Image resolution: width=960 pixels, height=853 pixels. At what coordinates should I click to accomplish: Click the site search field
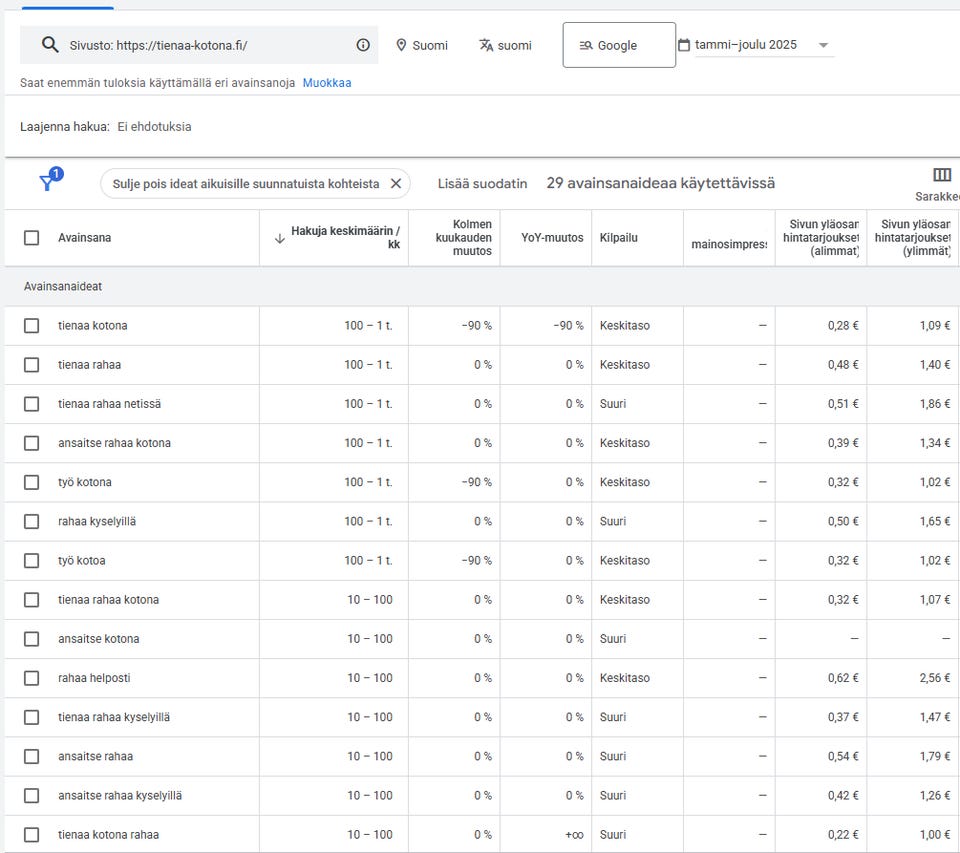pyautogui.click(x=199, y=45)
